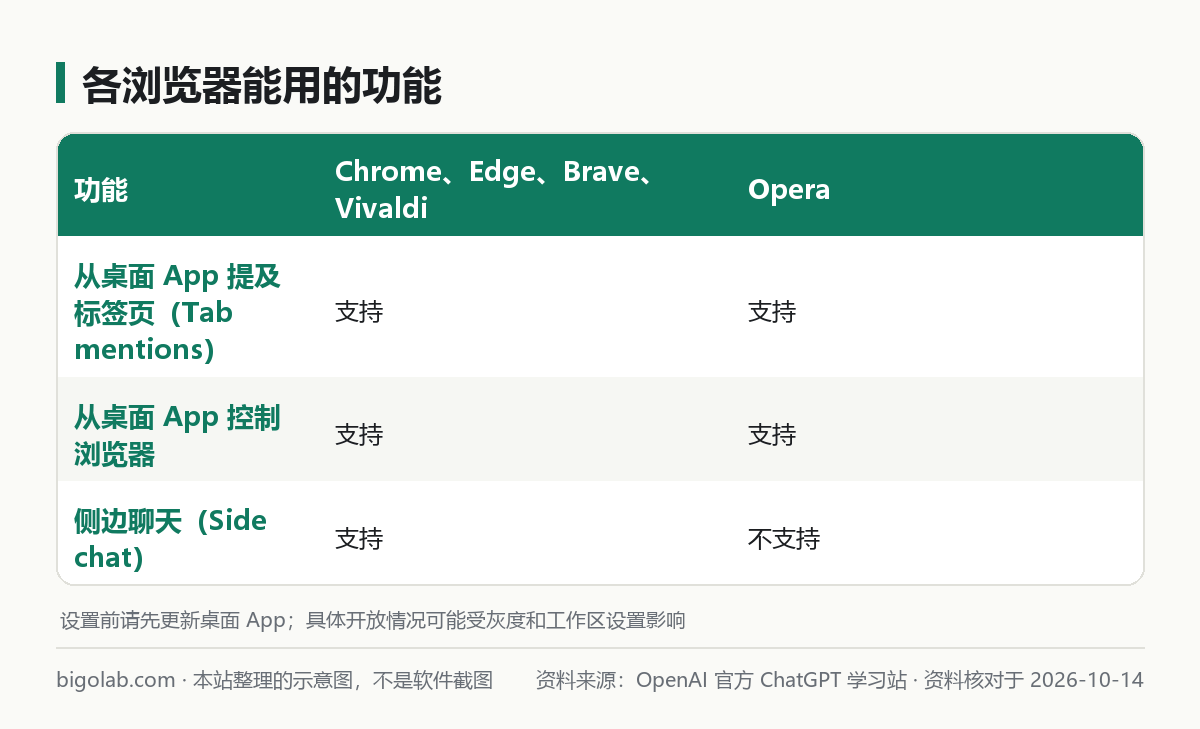Click 不支持 in the Opera Side chat cell

click(784, 539)
